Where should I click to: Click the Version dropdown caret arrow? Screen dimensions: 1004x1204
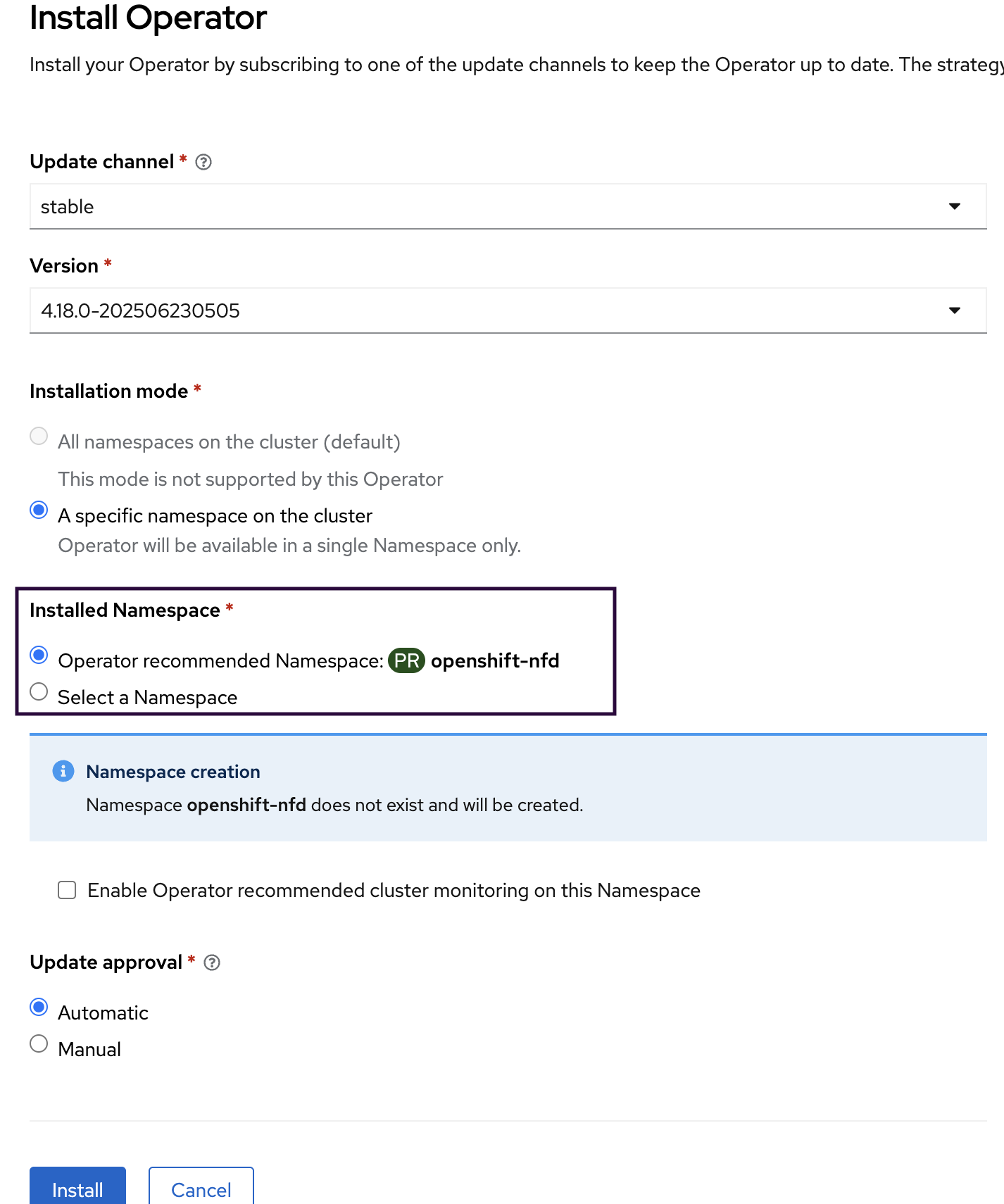(955, 311)
